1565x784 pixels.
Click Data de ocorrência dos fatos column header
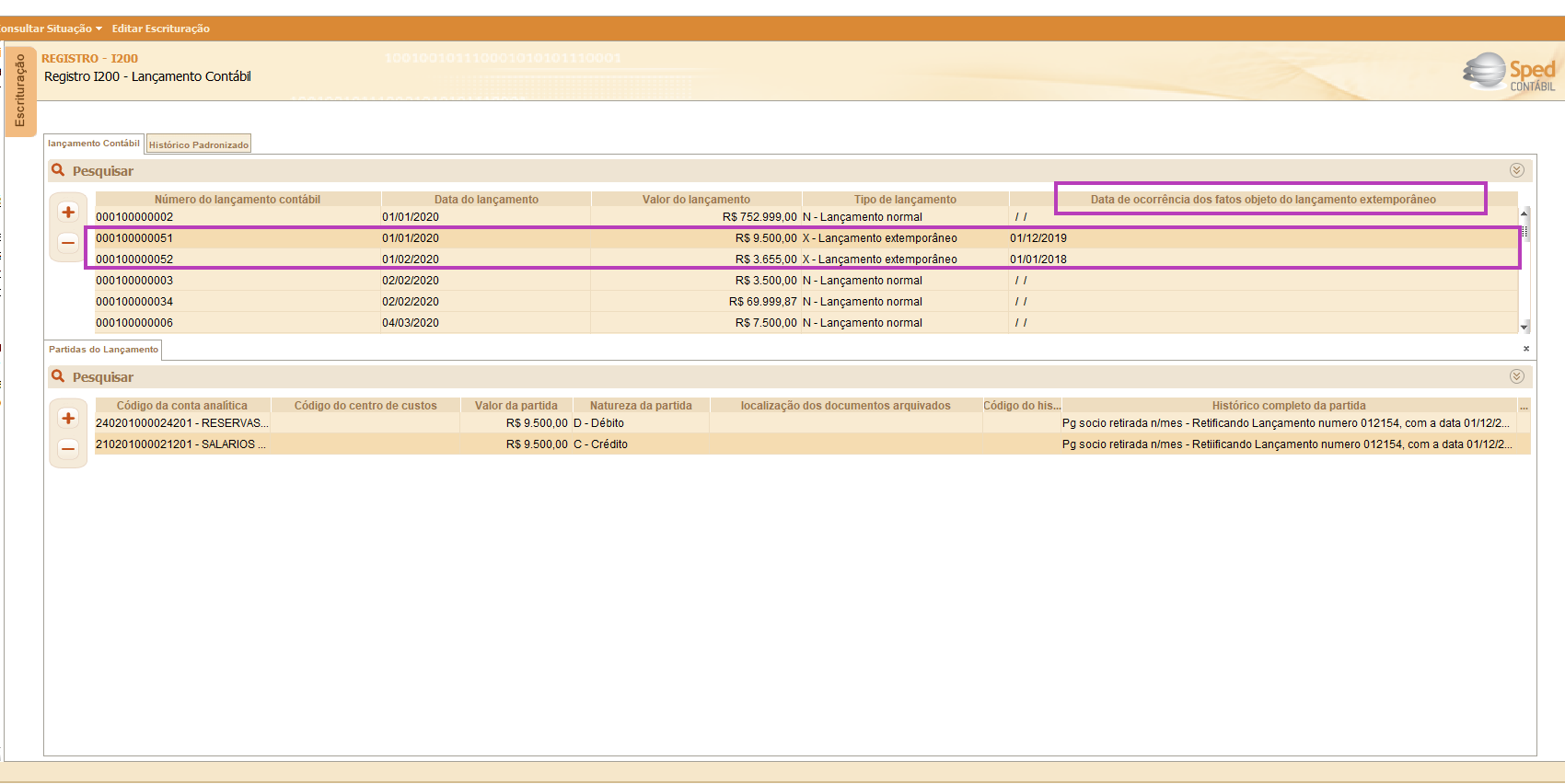1263,200
